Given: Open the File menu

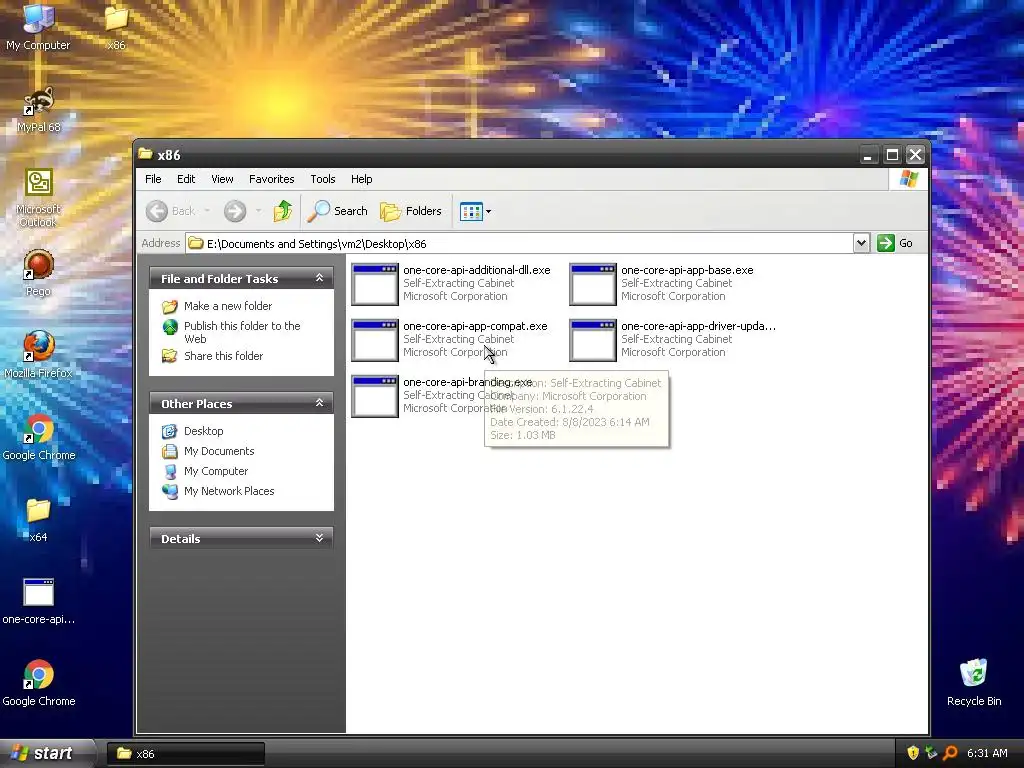Looking at the screenshot, I should [153, 179].
